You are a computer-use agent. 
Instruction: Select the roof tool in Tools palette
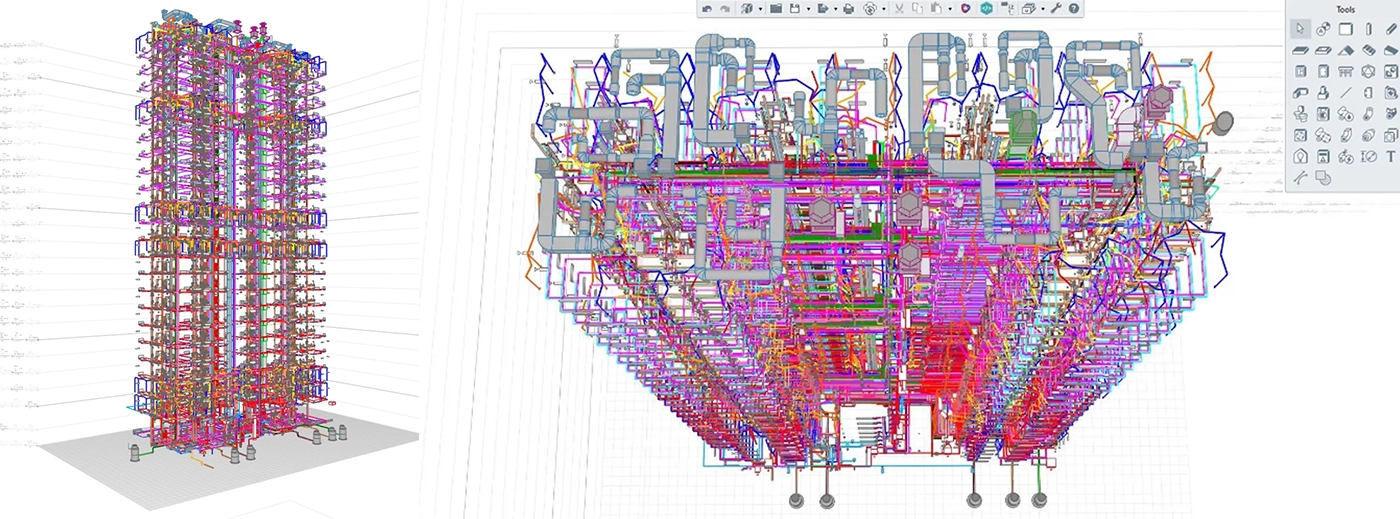point(1346,50)
